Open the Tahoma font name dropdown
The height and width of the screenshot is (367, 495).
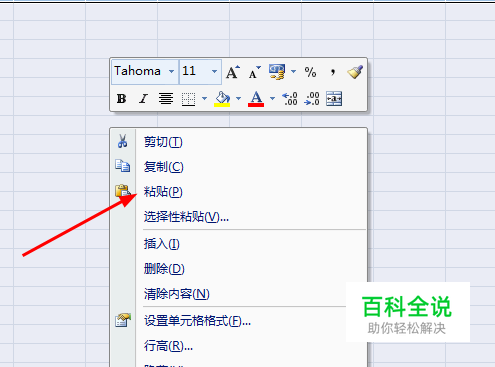pos(171,71)
